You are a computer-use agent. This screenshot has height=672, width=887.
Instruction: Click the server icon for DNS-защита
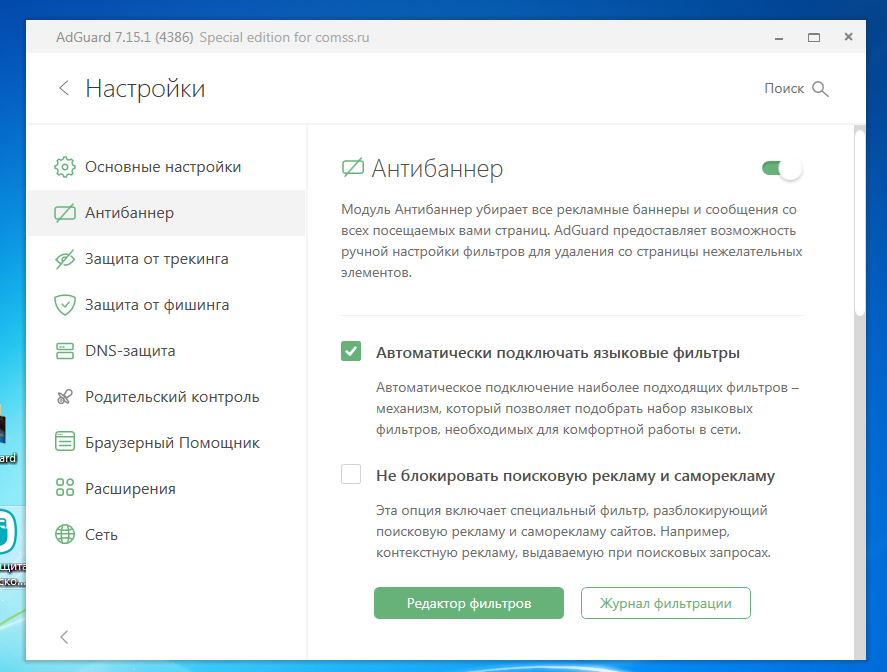click(x=65, y=351)
